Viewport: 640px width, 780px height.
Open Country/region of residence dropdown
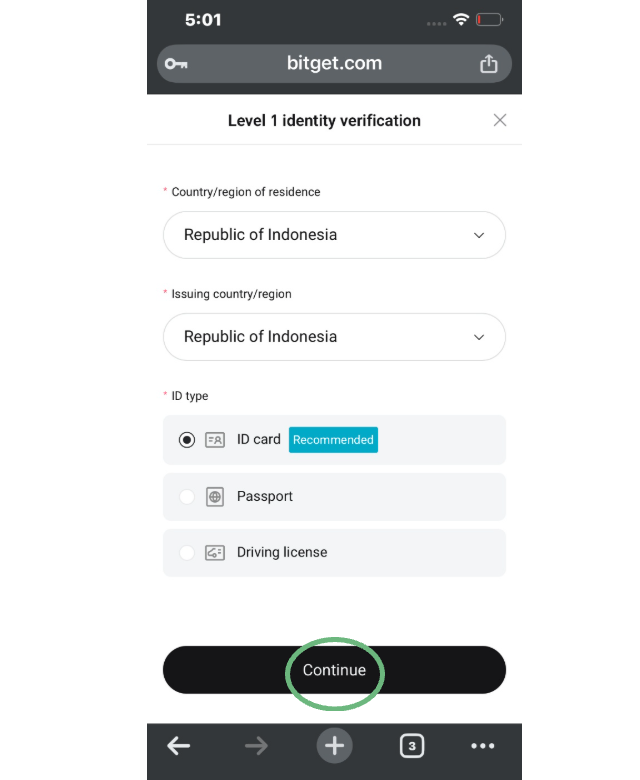[334, 235]
